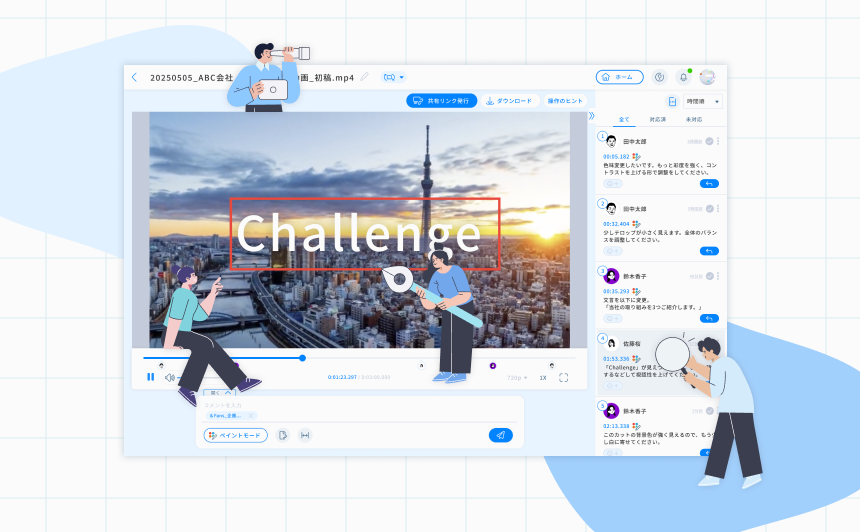Switch to the 未対応 tab
This screenshot has height=532, width=860.
tap(693, 120)
